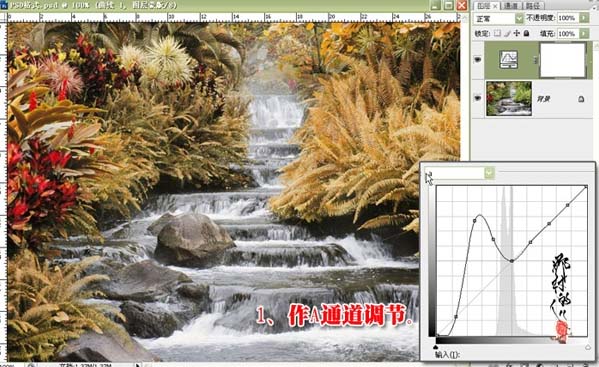Image resolution: width=599 pixels, height=367 pixels.
Task: Hide the 背景 layer using its eye
Action: tap(478, 98)
